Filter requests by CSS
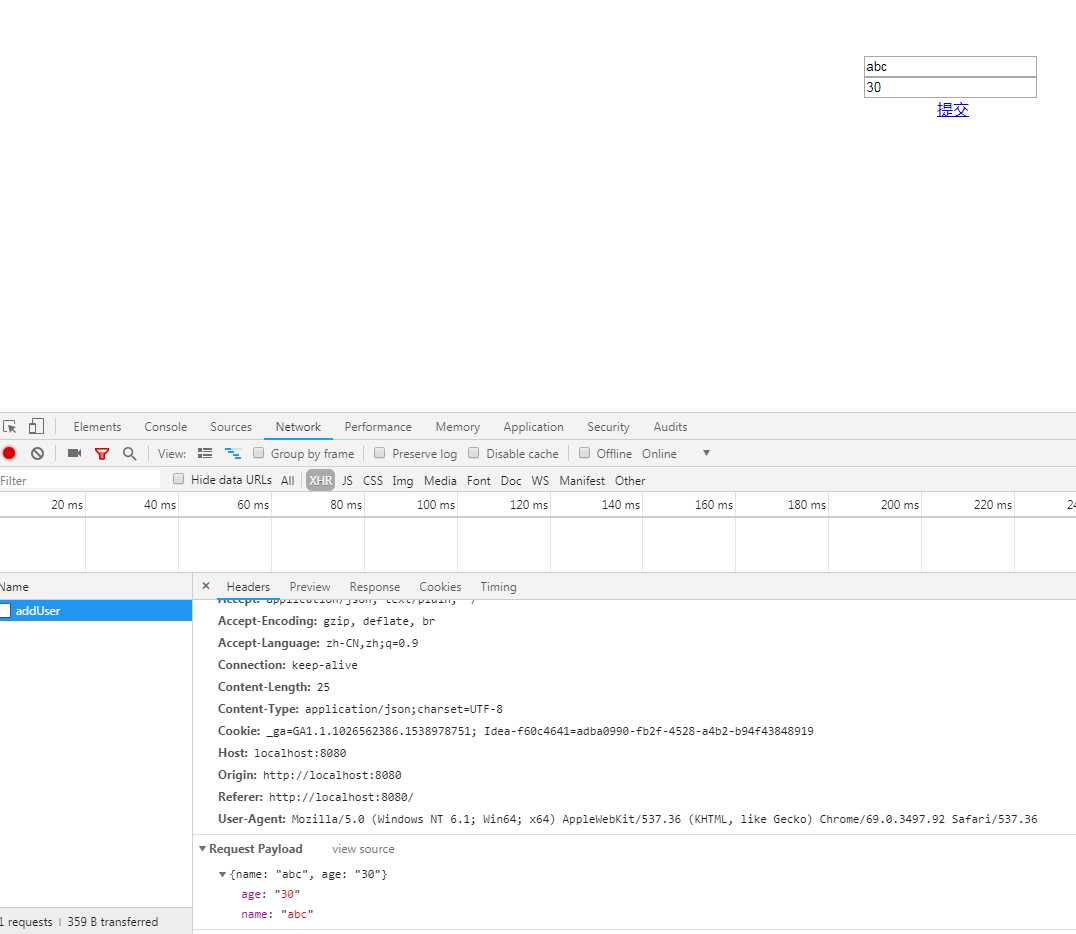The image size is (1076, 934). (373, 480)
